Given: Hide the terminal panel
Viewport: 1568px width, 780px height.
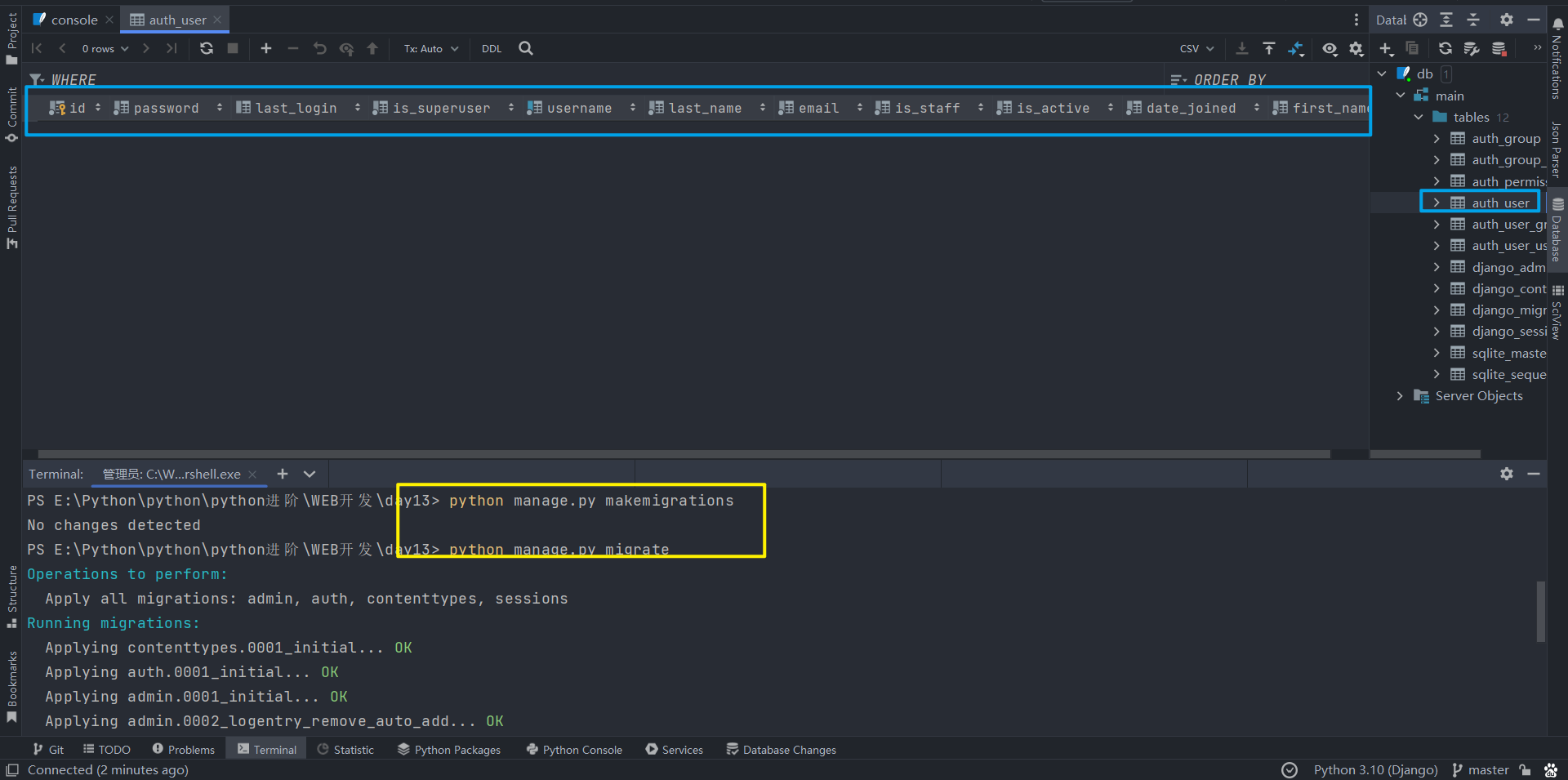Looking at the screenshot, I should [1534, 474].
